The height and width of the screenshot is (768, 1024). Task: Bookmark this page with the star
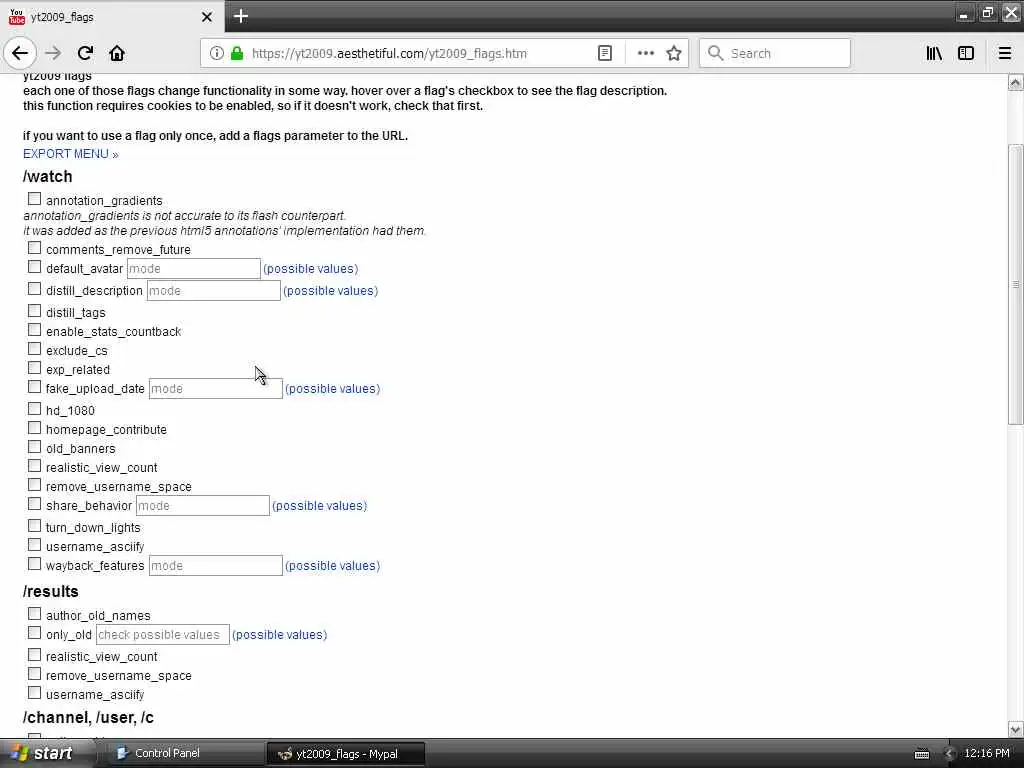tap(674, 54)
